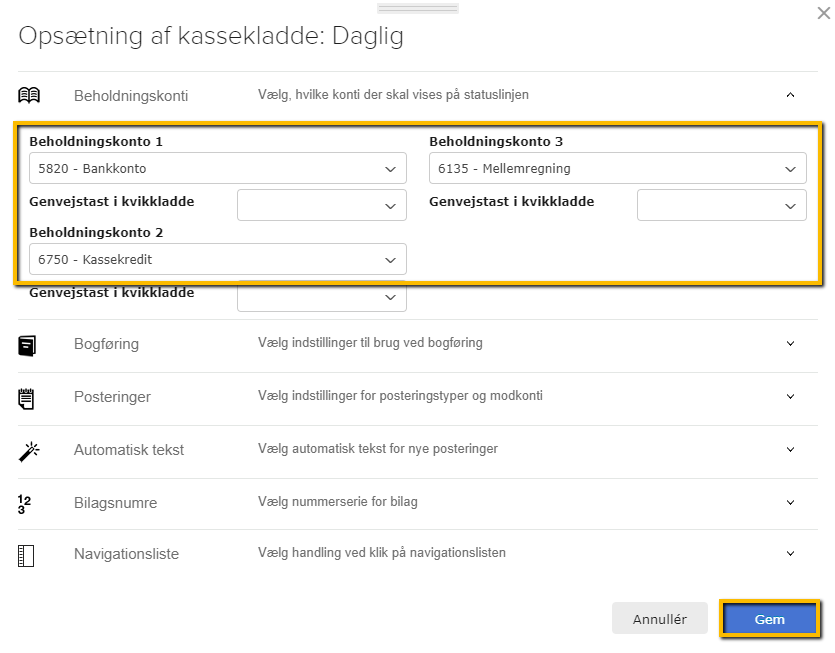Expand the Bilagsnumre section
This screenshot has width=835, height=653.
click(x=790, y=501)
